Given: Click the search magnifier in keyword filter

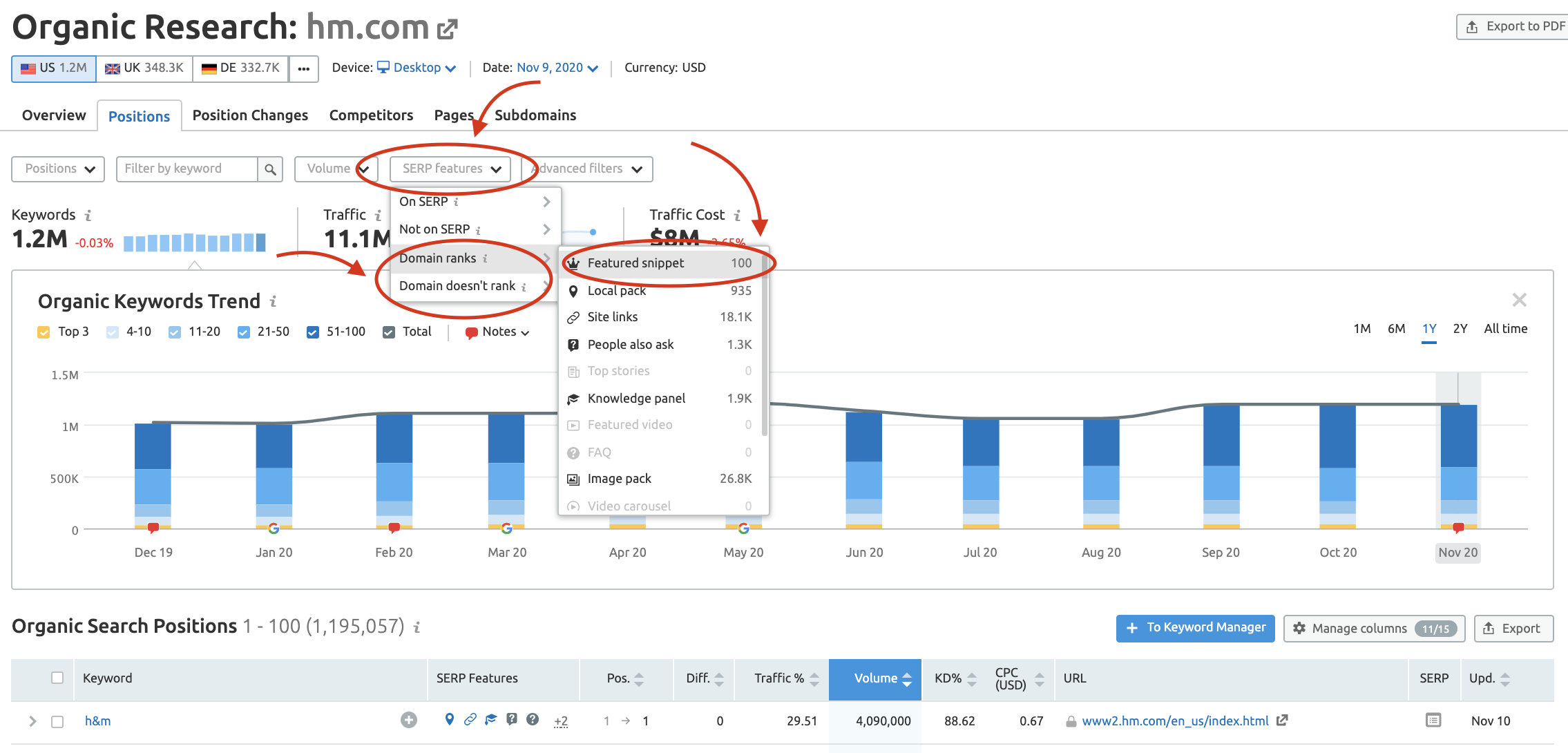Looking at the screenshot, I should pos(270,169).
